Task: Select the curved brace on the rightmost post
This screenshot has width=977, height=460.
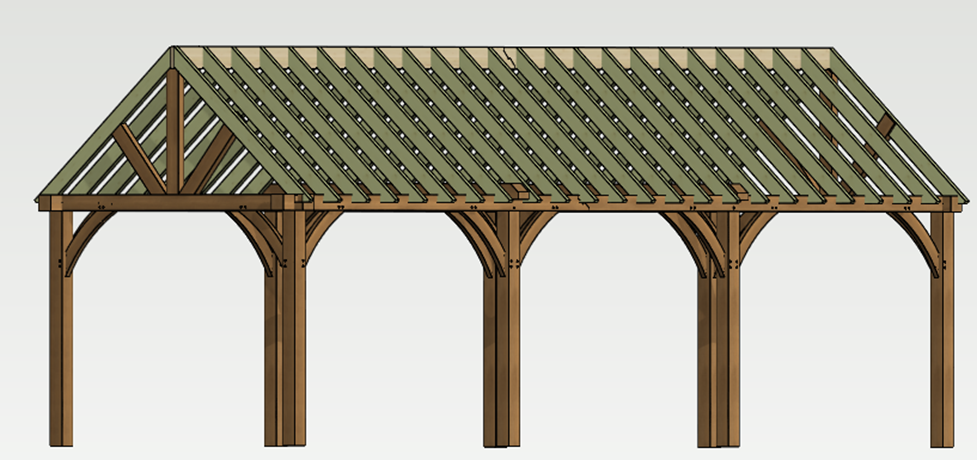Action: [x=915, y=241]
